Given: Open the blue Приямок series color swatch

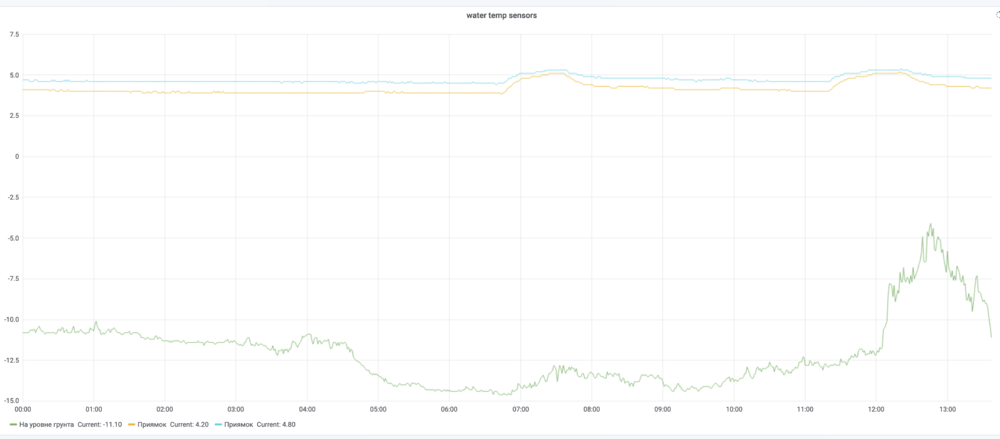Looking at the screenshot, I should tap(217, 424).
